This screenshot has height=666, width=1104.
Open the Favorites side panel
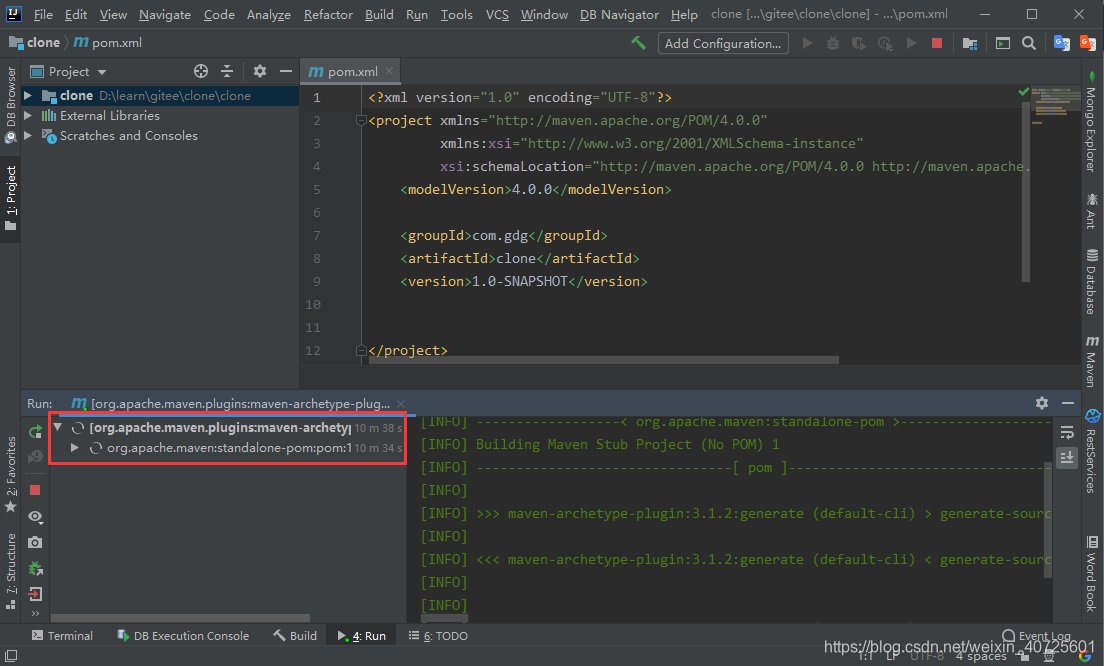click(x=11, y=475)
